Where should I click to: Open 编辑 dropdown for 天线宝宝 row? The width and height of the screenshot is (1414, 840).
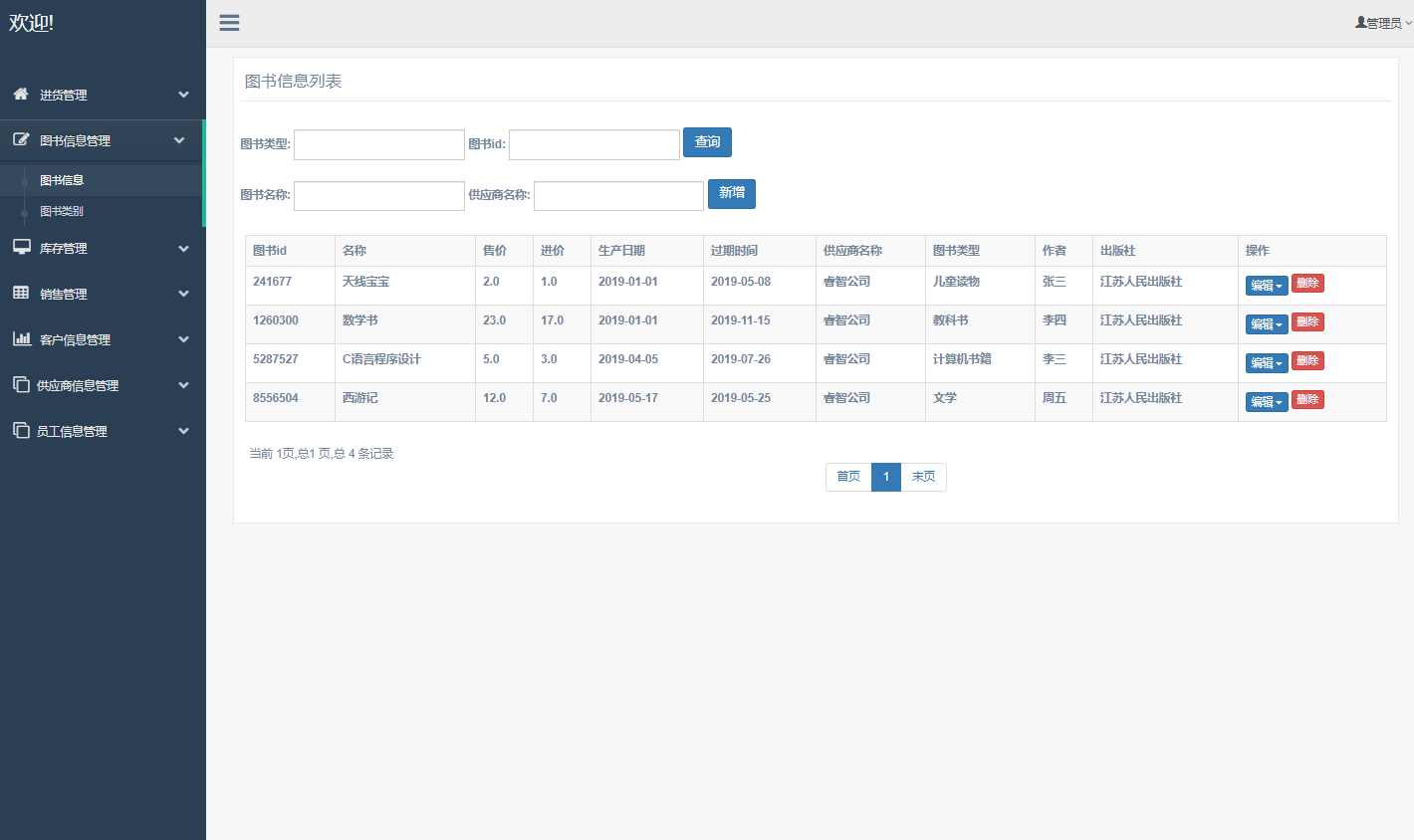coord(1266,286)
